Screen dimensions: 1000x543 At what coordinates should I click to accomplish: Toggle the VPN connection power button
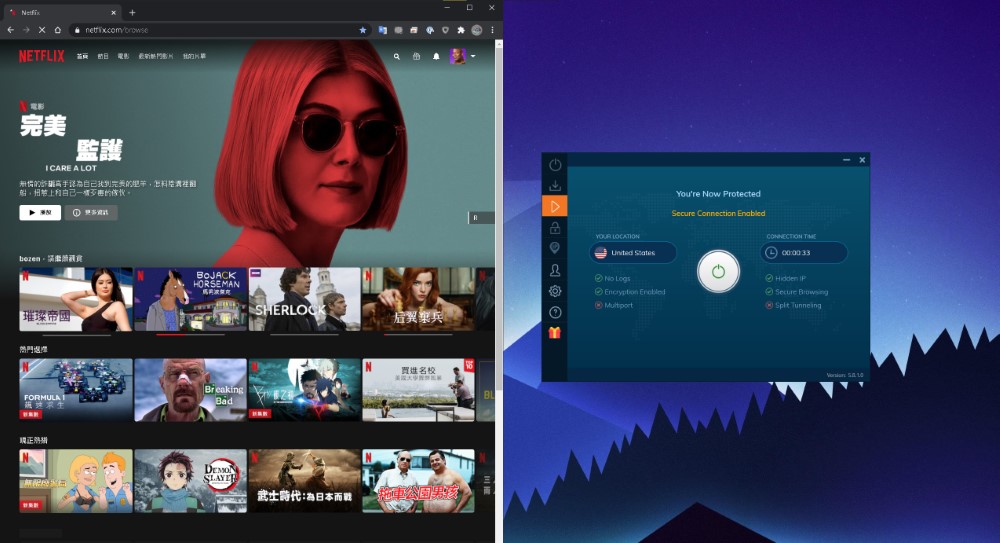click(x=718, y=272)
